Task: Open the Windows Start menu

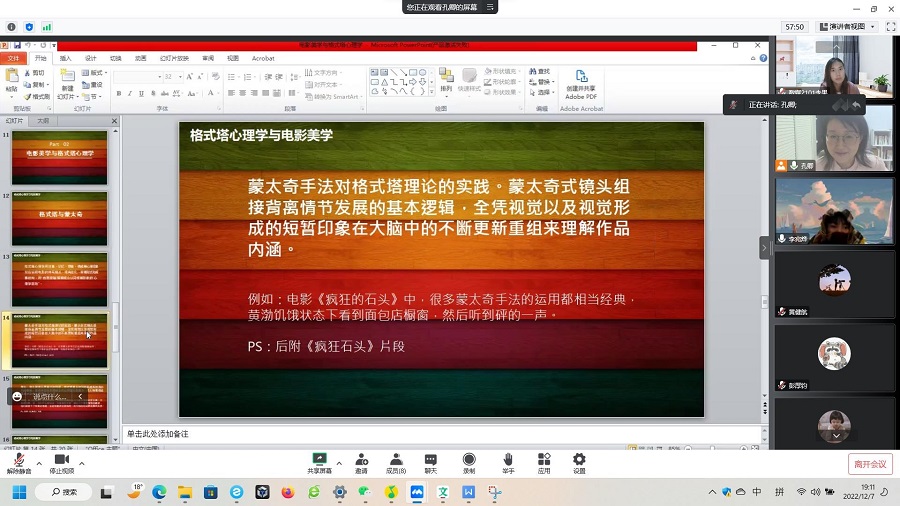Action: point(18,492)
